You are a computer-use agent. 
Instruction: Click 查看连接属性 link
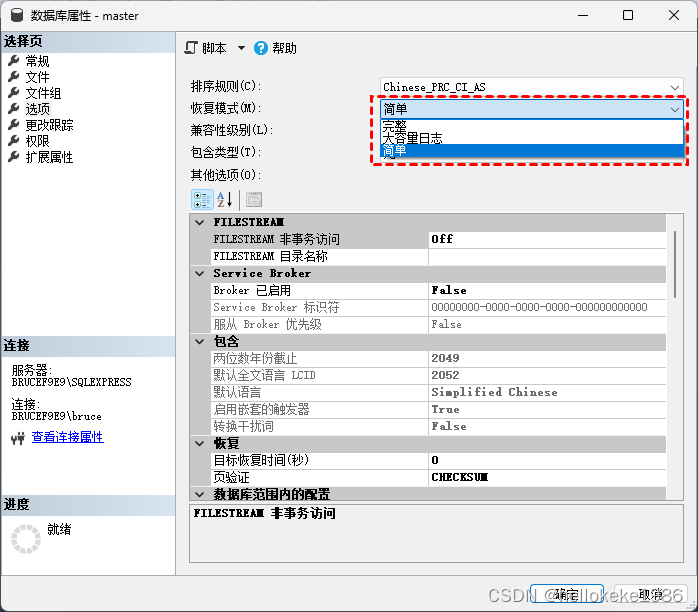pyautogui.click(x=67, y=437)
